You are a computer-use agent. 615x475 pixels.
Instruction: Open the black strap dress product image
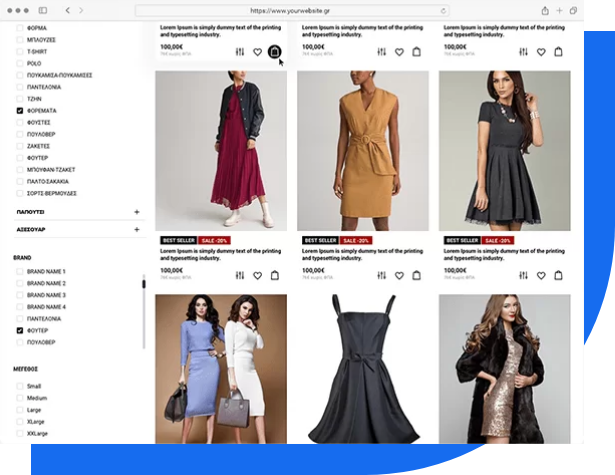363,369
